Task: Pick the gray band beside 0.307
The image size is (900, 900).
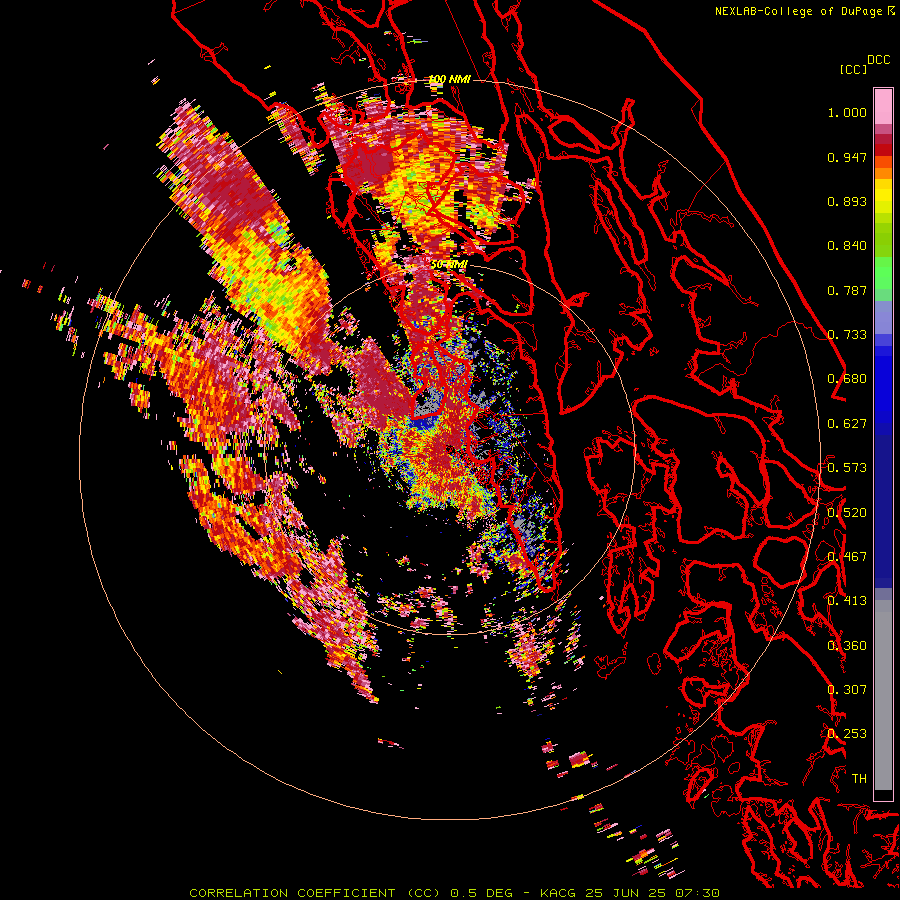Action: pyautogui.click(x=883, y=695)
